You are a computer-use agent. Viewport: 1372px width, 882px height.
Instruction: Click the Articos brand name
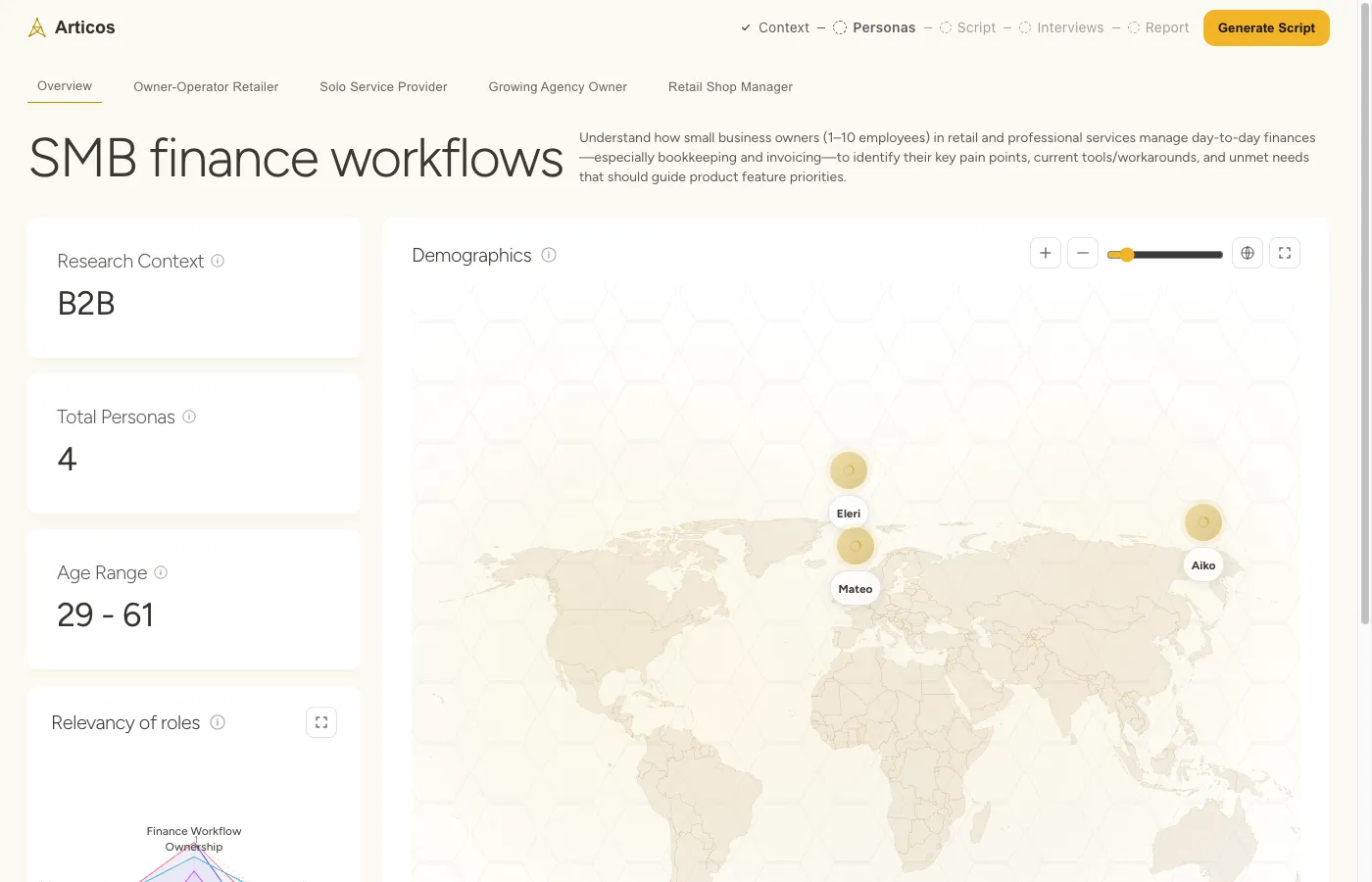(x=85, y=27)
